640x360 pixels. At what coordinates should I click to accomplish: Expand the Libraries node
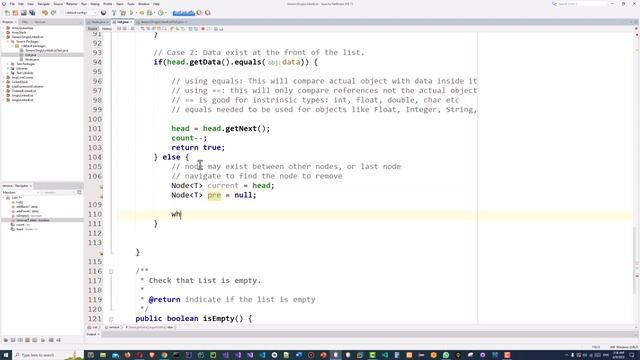[x=8, y=69]
